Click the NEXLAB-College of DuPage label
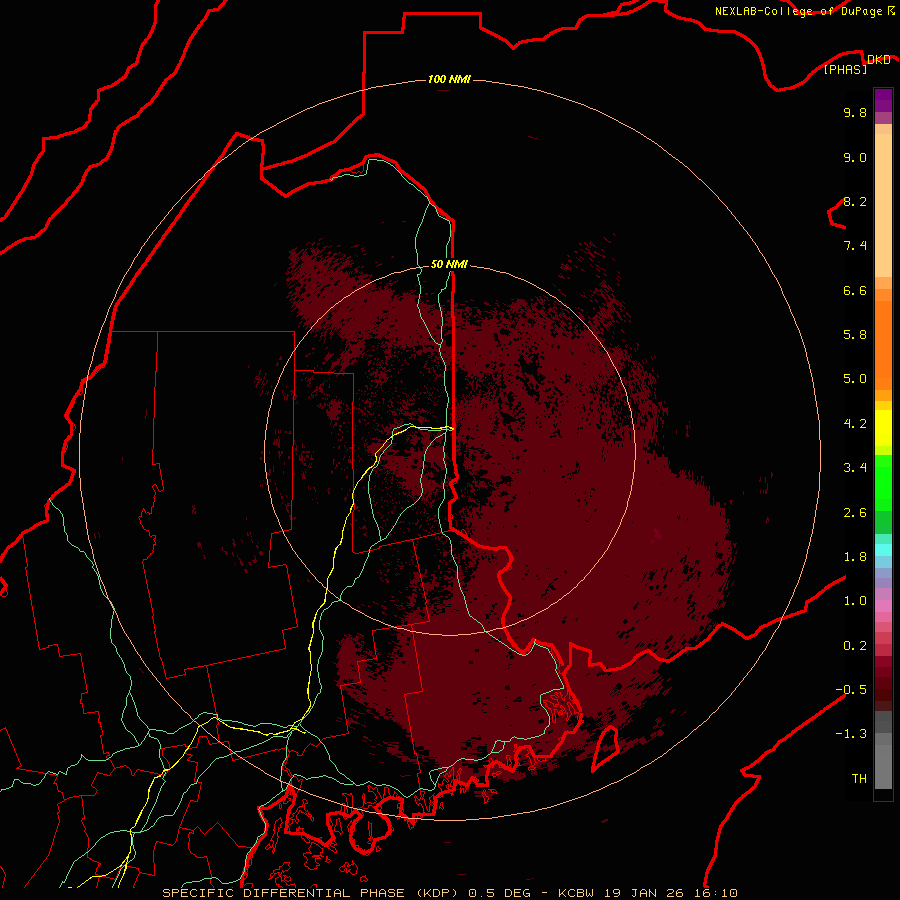Viewport: 900px width, 900px height. coord(798,11)
